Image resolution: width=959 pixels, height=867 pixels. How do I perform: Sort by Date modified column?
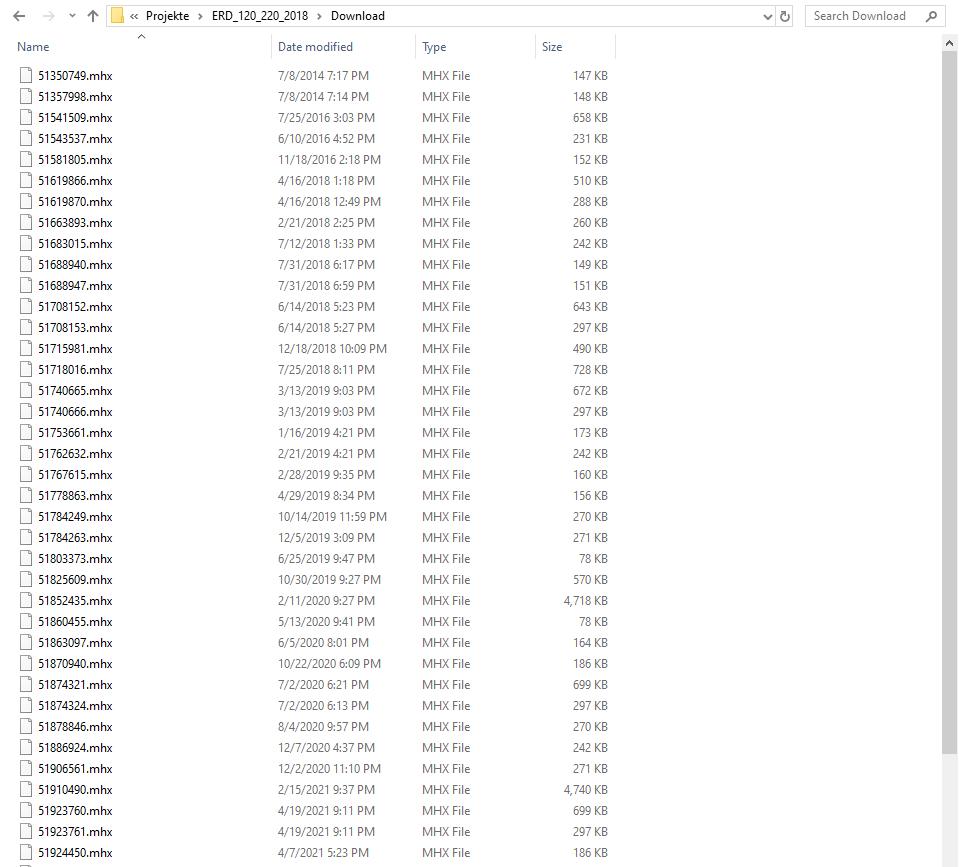(x=315, y=46)
